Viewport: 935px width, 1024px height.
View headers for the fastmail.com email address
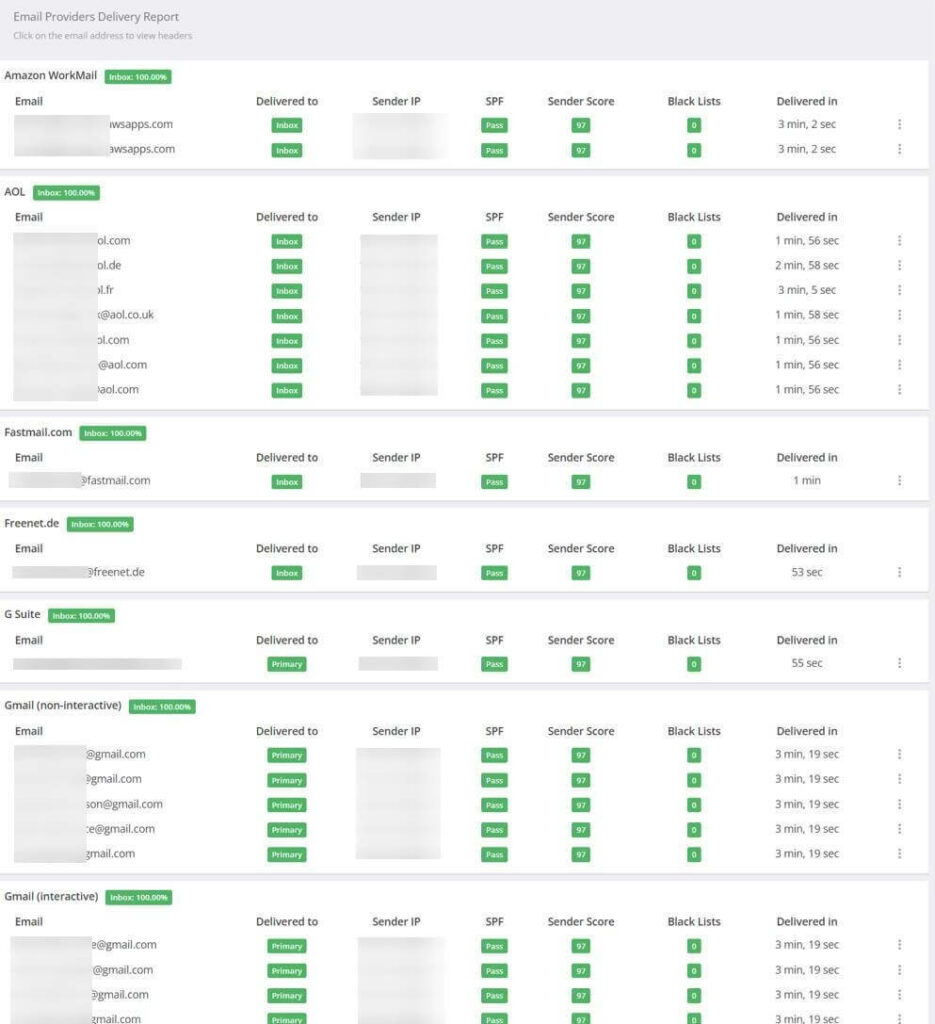(x=116, y=481)
